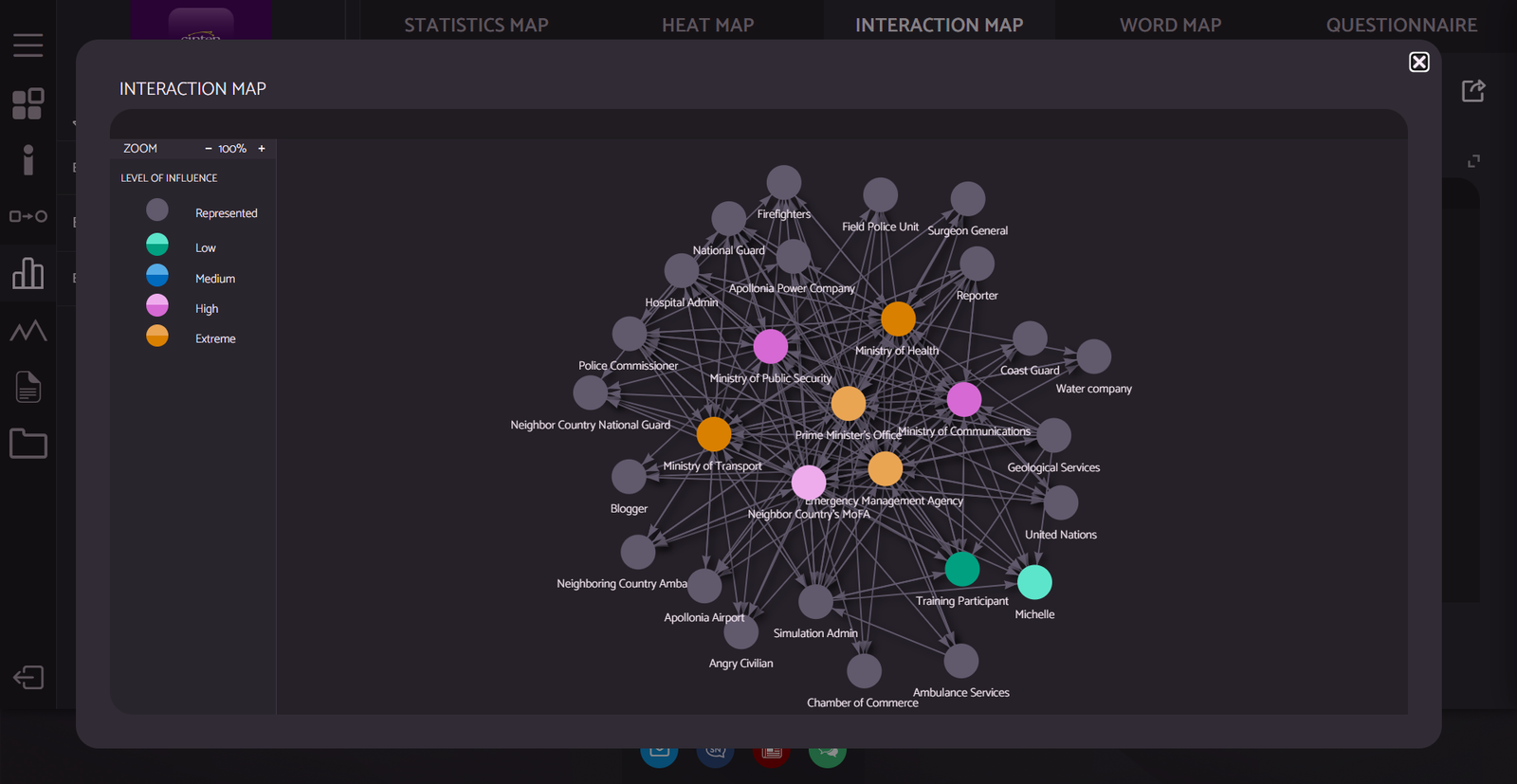
Task: Open the folder icon in sidebar
Action: click(x=28, y=444)
